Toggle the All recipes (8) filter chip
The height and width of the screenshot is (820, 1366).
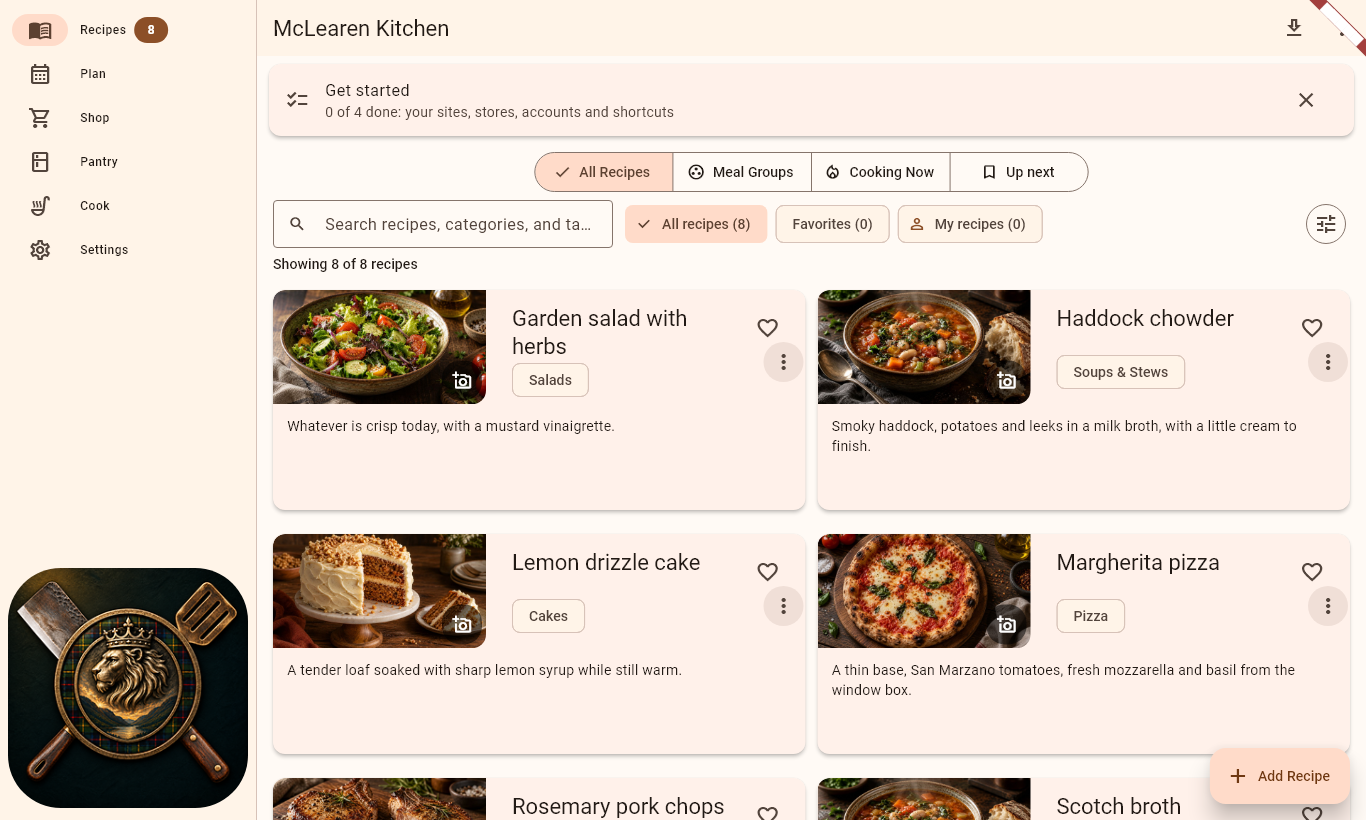[696, 224]
